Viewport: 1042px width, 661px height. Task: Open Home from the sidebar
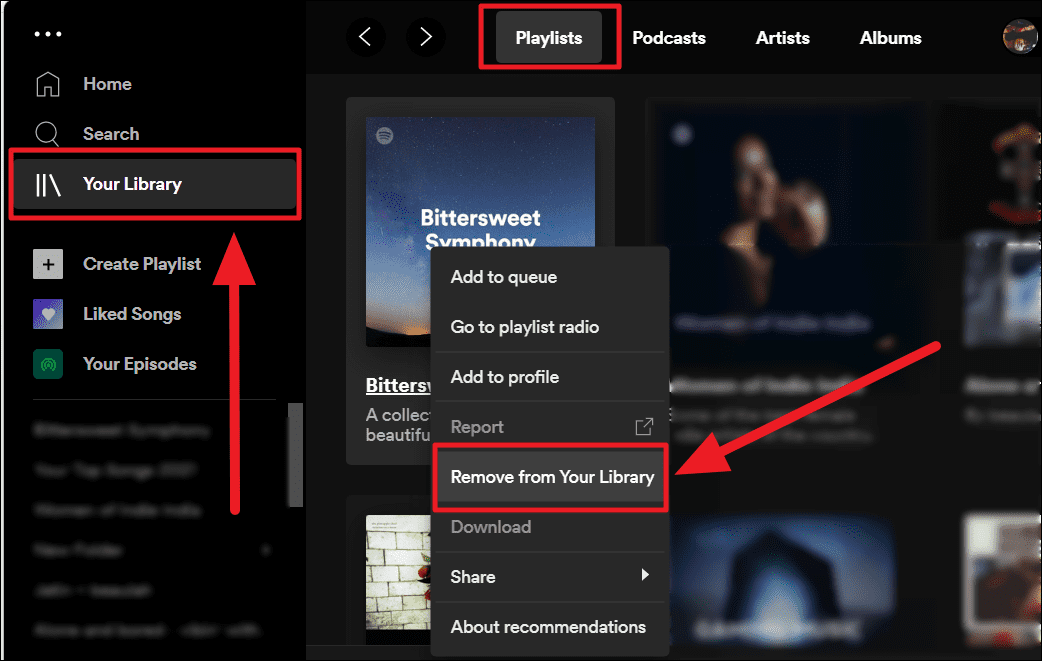click(x=107, y=84)
